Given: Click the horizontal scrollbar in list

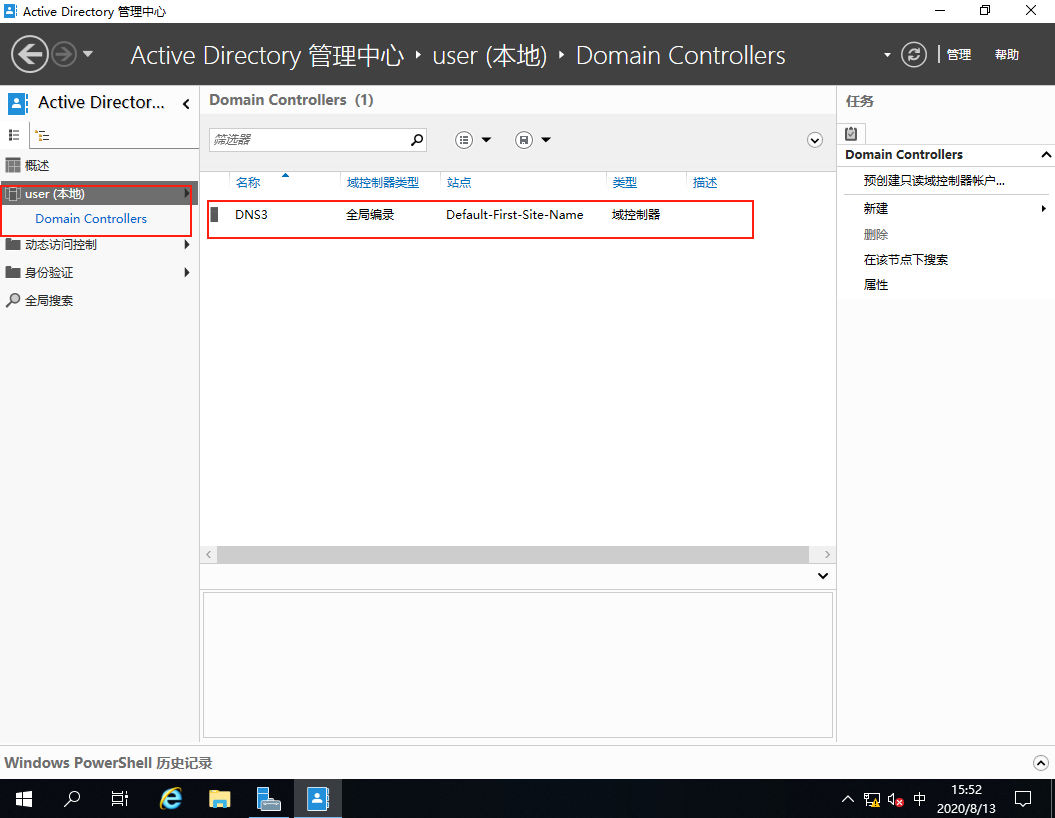Looking at the screenshot, I should pyautogui.click(x=513, y=554).
